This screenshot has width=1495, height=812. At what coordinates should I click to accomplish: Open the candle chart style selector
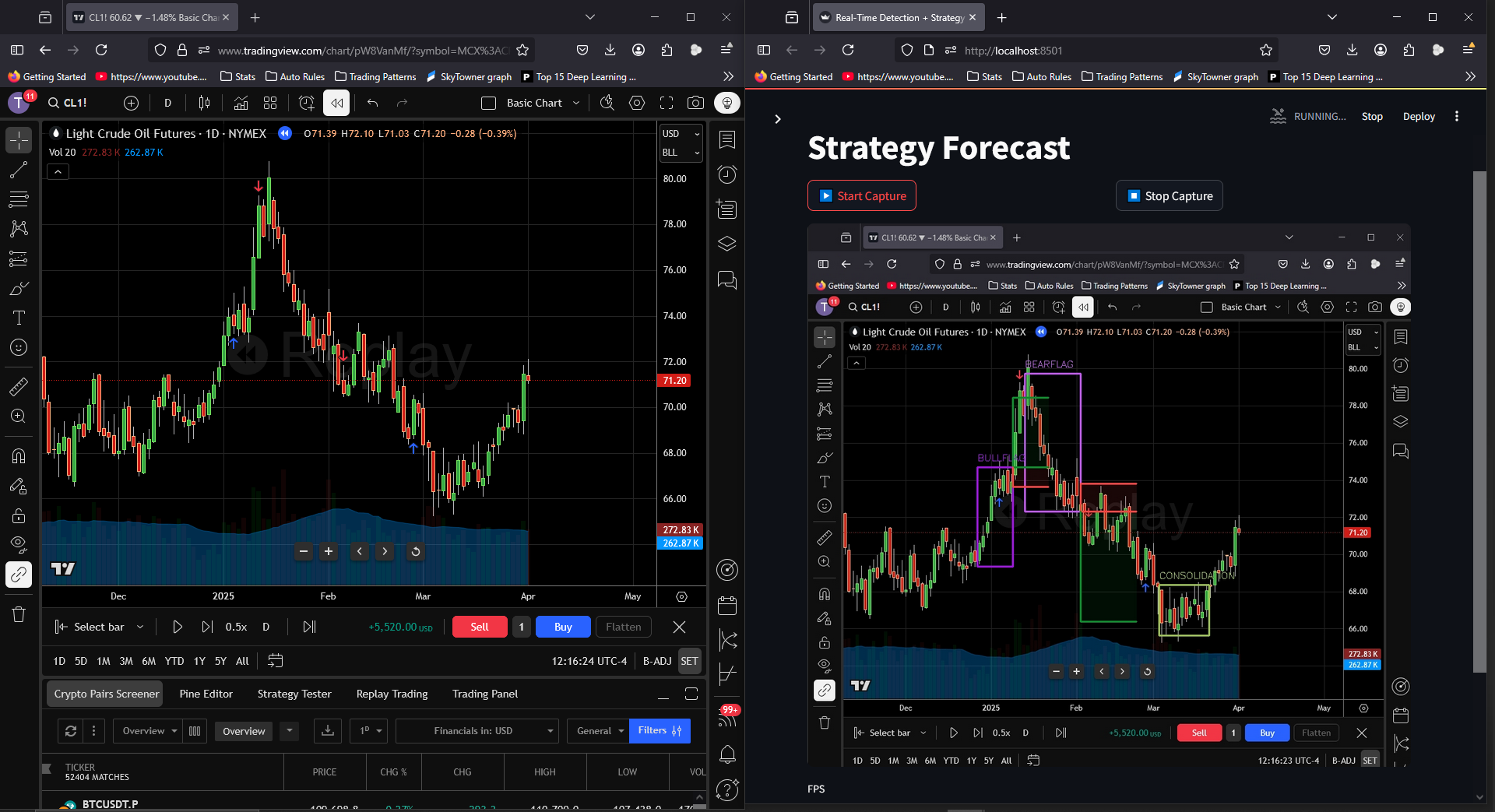(204, 103)
